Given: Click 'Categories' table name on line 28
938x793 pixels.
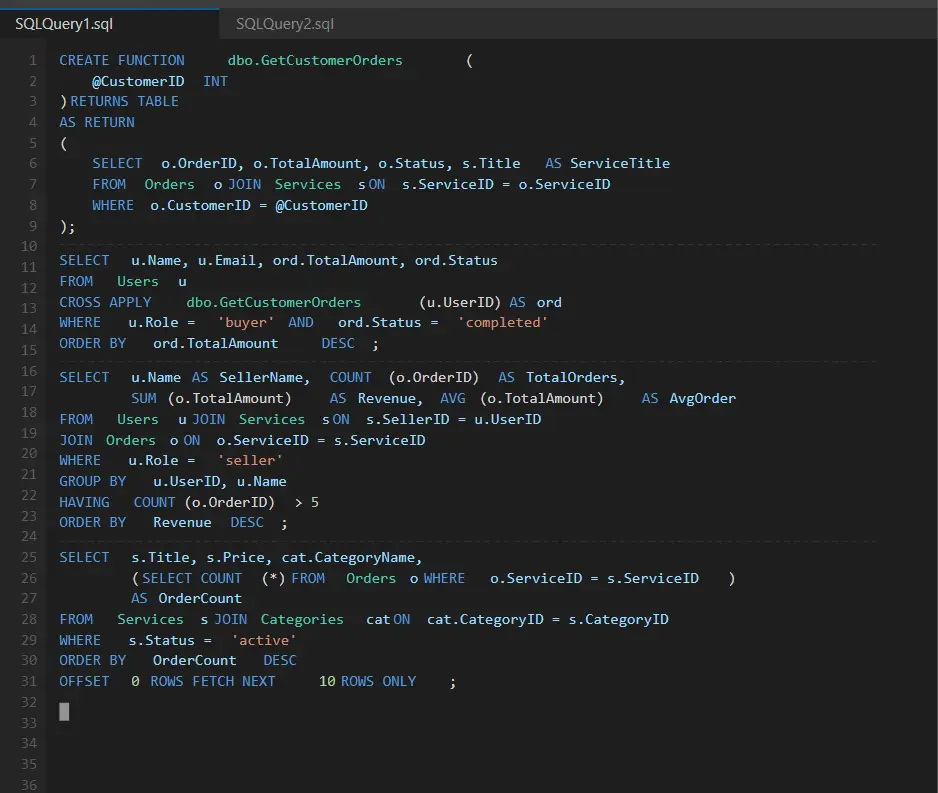Looking at the screenshot, I should pos(302,620).
